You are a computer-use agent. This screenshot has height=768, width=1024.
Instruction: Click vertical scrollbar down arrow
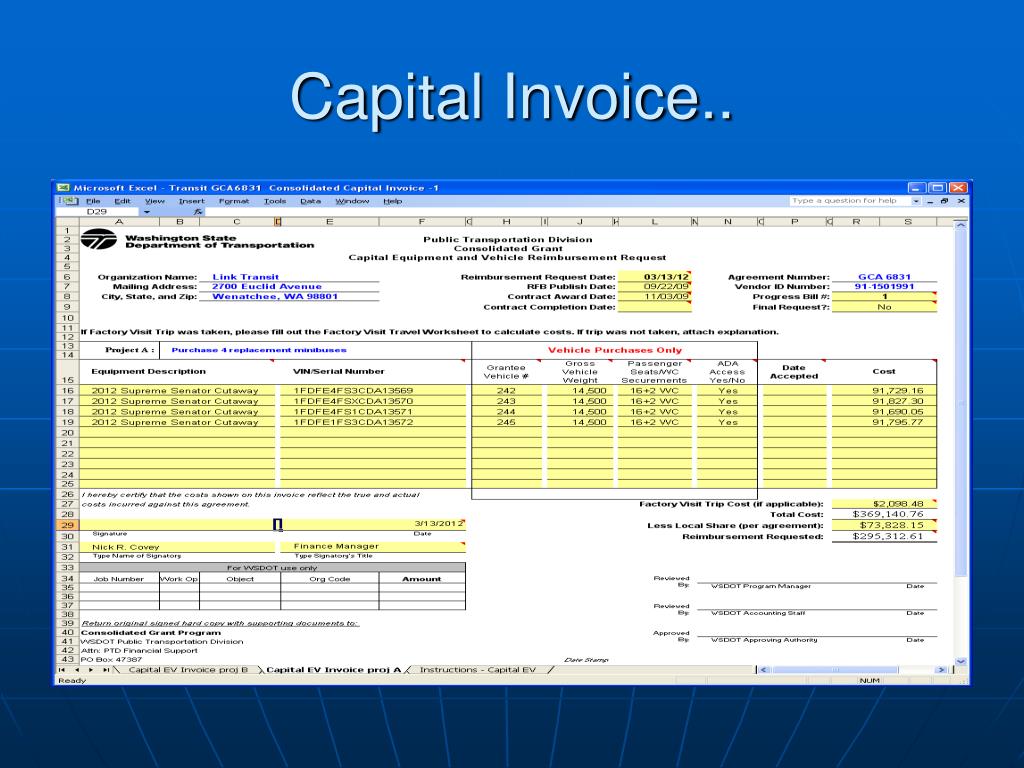pyautogui.click(x=960, y=661)
